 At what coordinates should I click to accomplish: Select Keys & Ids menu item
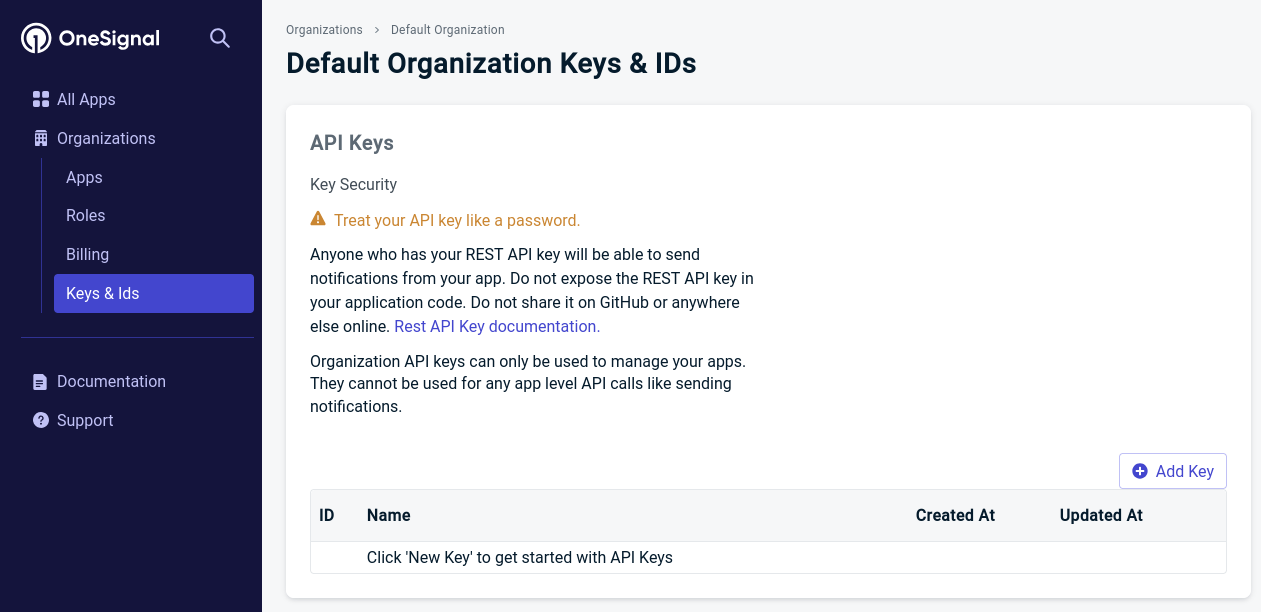[x=154, y=293]
